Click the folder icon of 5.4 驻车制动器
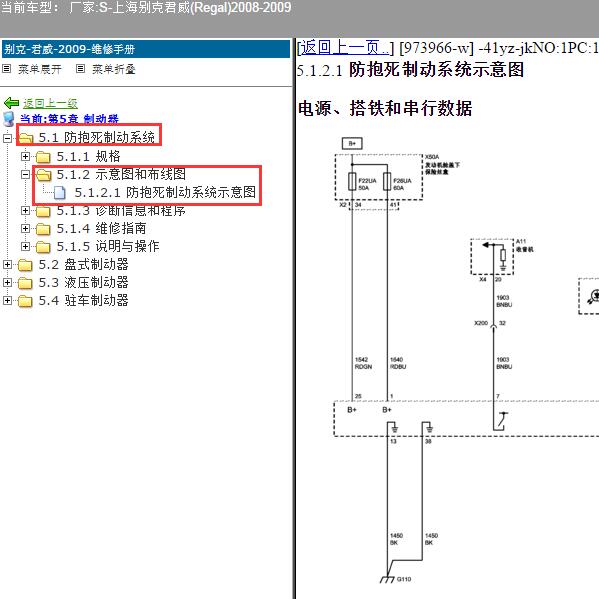 (25, 301)
